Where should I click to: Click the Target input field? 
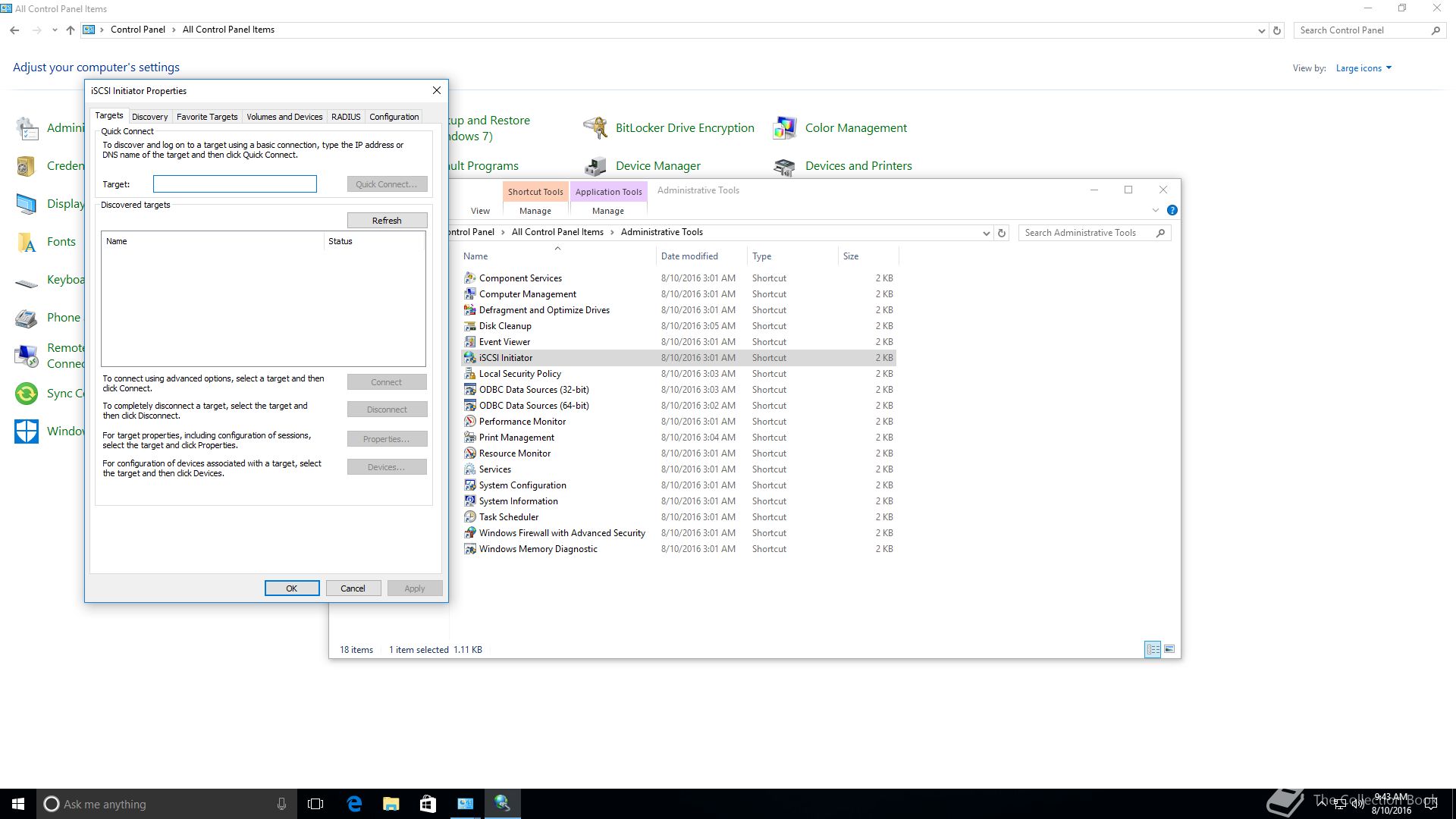[234, 184]
